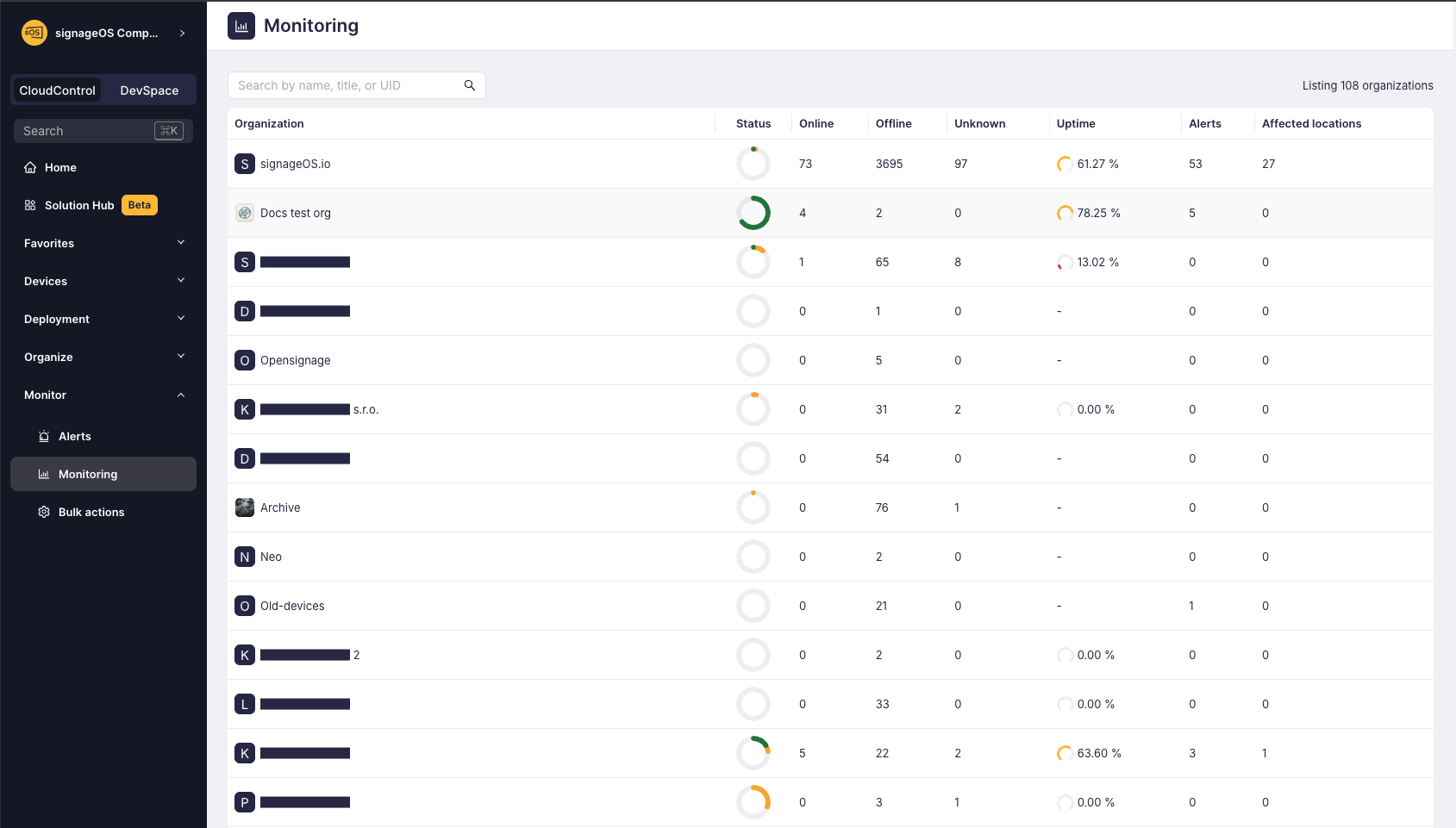The height and width of the screenshot is (828, 1456).
Task: Expand the Favorites section
Action: click(103, 243)
